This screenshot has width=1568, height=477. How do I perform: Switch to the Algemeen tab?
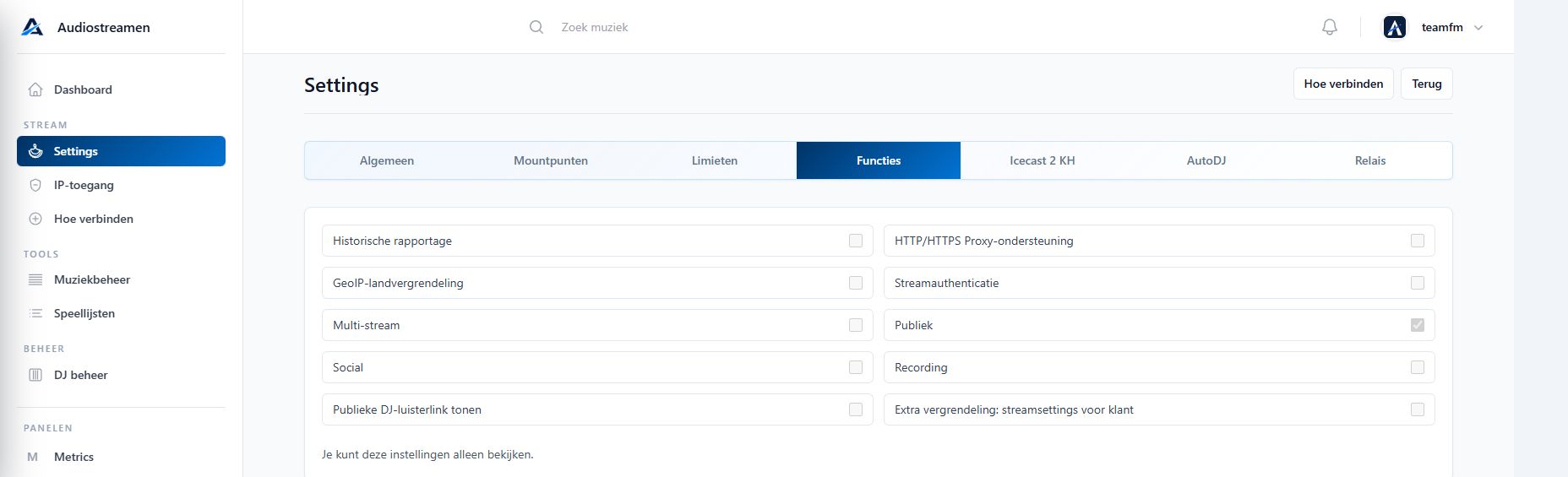pyautogui.click(x=387, y=160)
